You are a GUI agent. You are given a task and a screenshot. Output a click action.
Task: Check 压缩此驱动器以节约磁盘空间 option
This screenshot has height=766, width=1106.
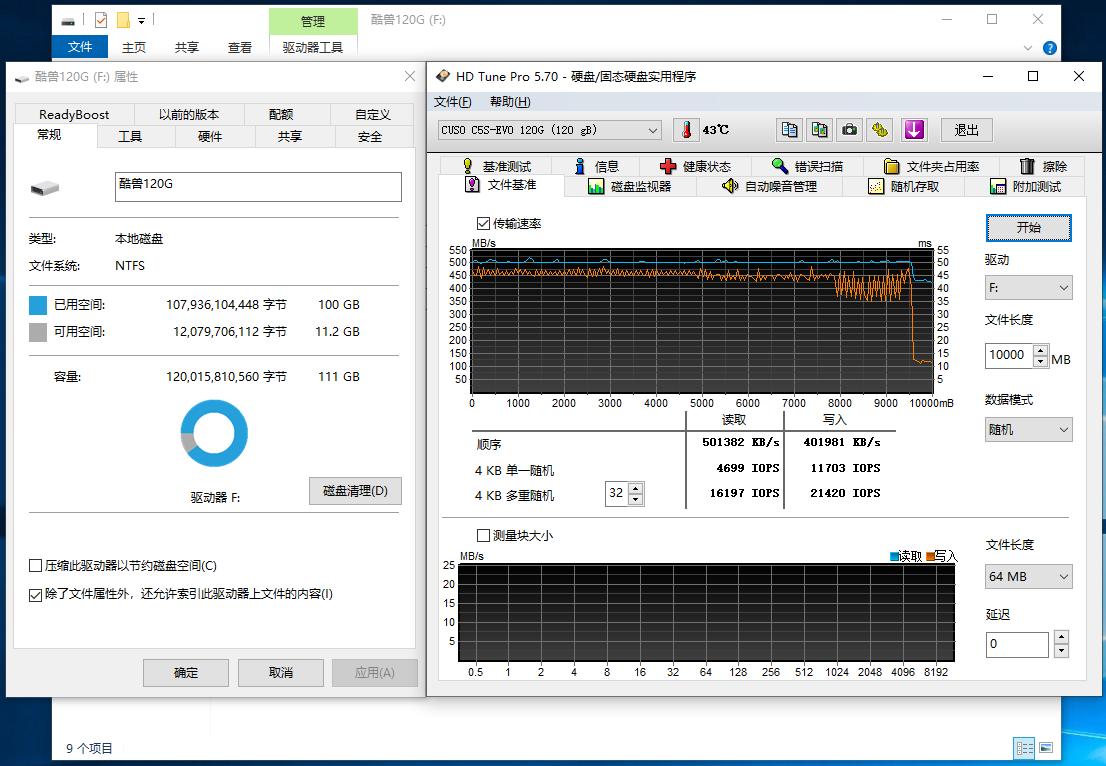[35, 565]
